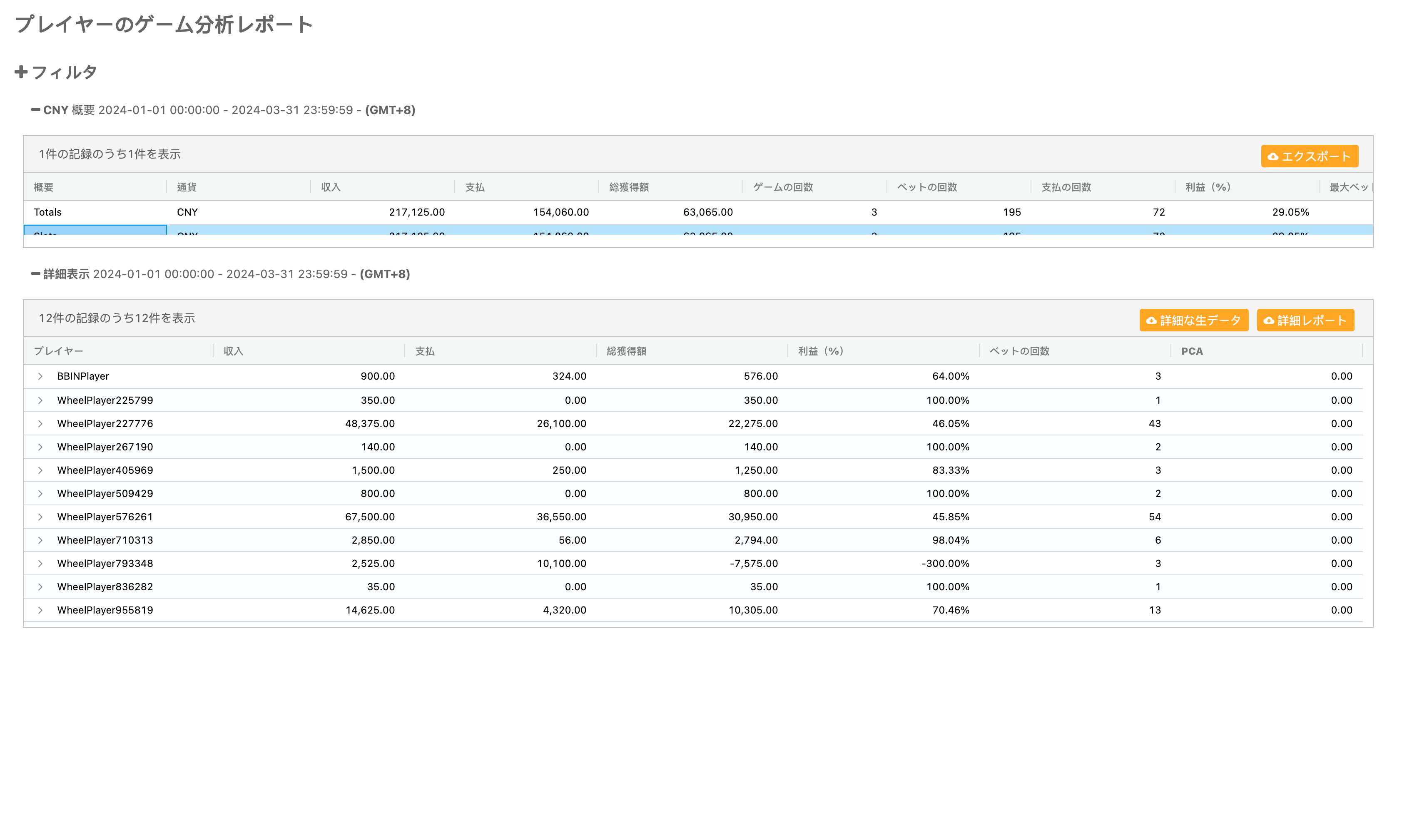
Task: Expand WheelPlayer793348 row chevron
Action: 40,563
